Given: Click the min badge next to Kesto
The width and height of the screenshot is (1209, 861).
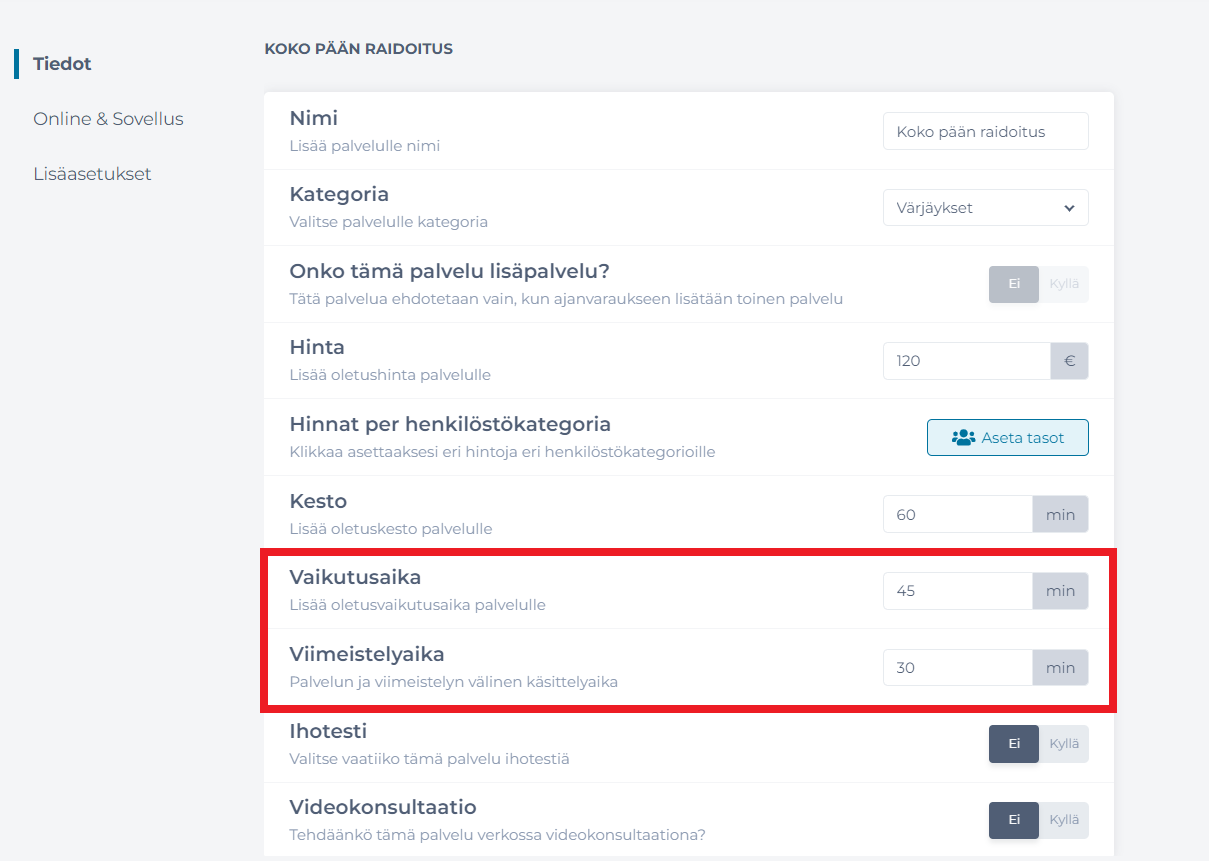Looking at the screenshot, I should (x=1060, y=514).
